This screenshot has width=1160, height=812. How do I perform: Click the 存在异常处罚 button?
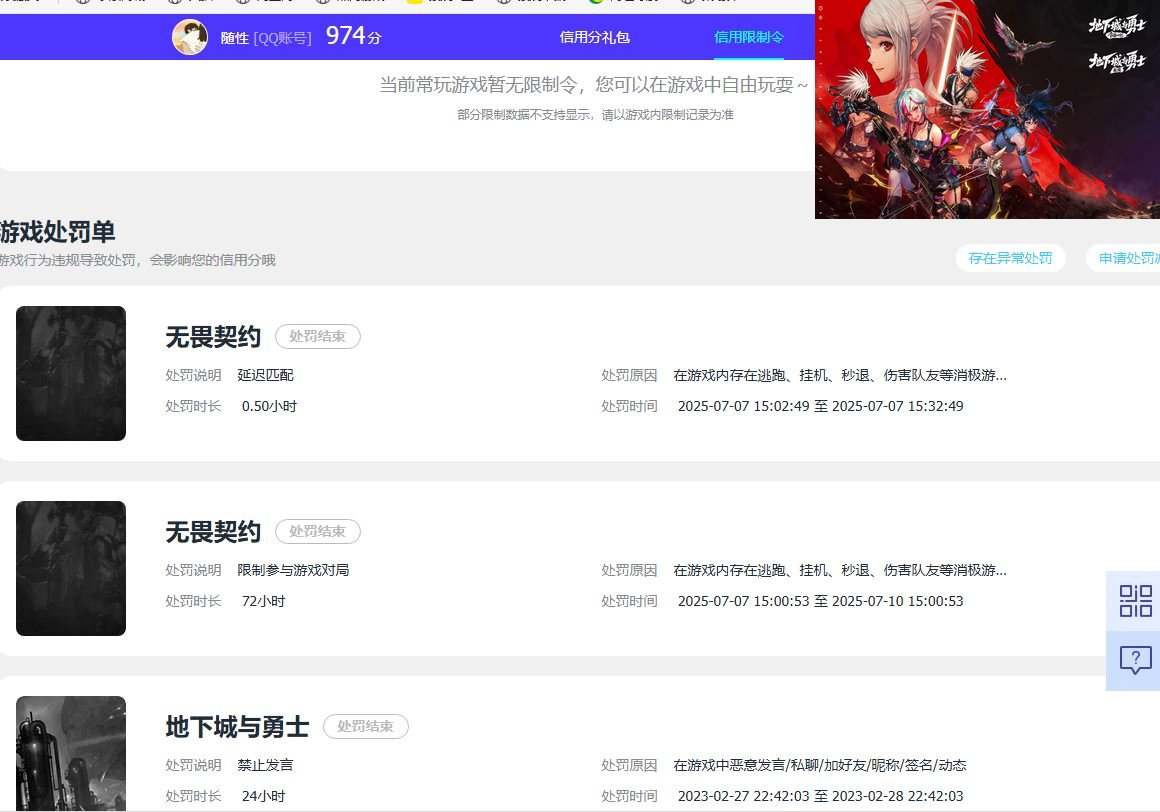pos(1010,258)
